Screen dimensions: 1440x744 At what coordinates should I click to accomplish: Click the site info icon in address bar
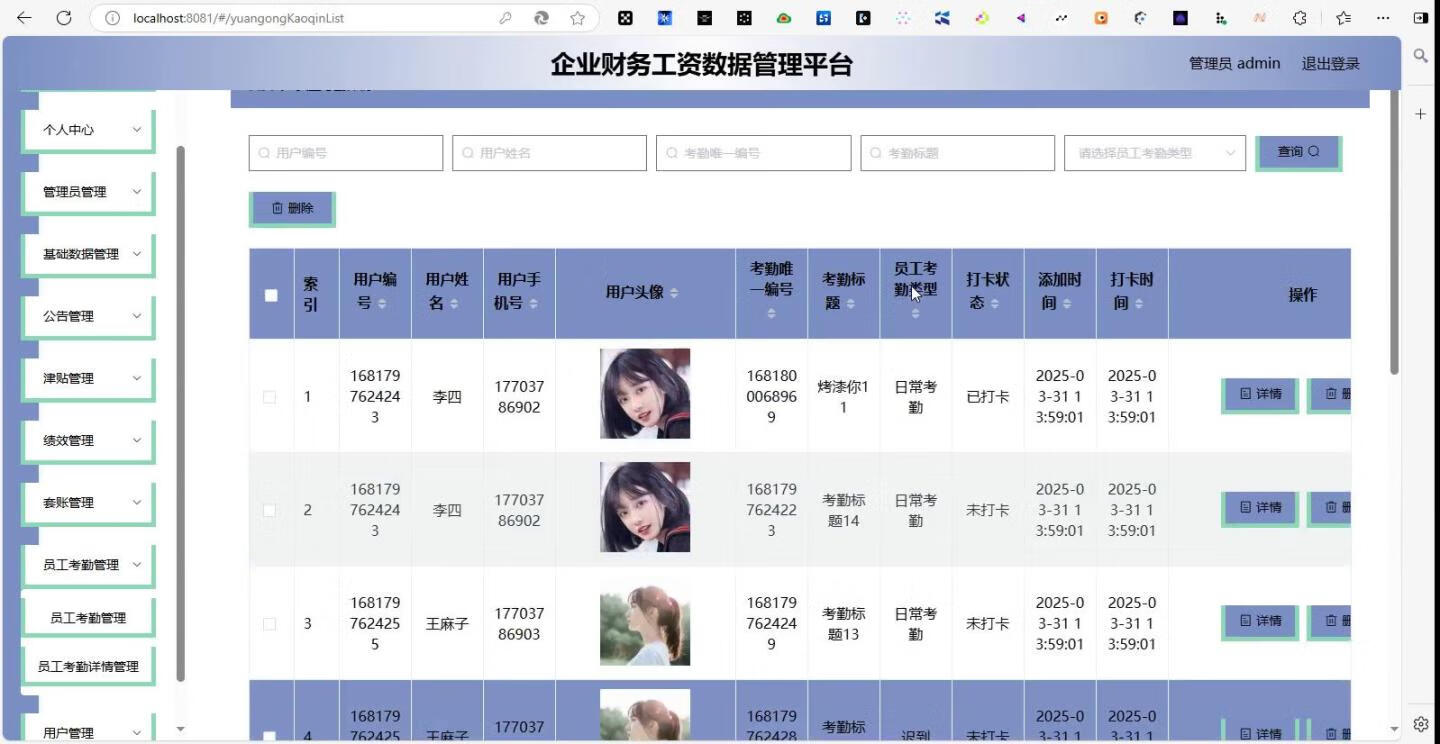coord(112,18)
